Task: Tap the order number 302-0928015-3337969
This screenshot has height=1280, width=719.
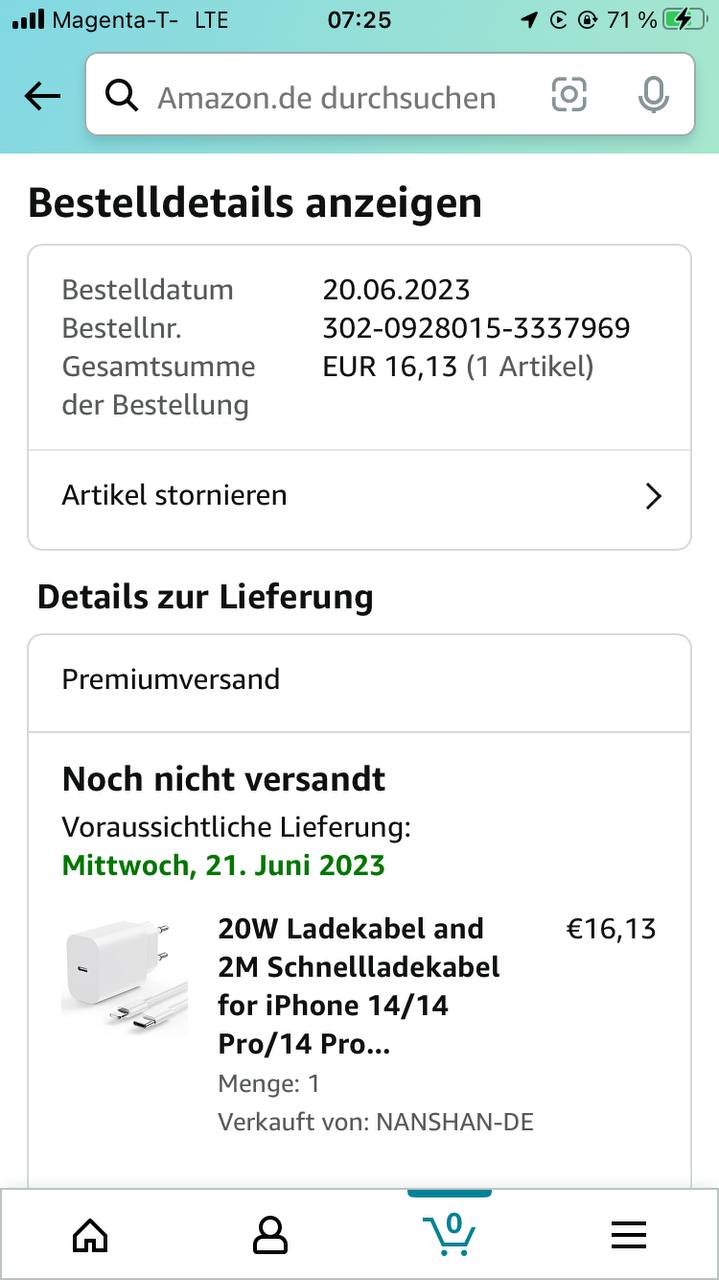Action: point(476,328)
